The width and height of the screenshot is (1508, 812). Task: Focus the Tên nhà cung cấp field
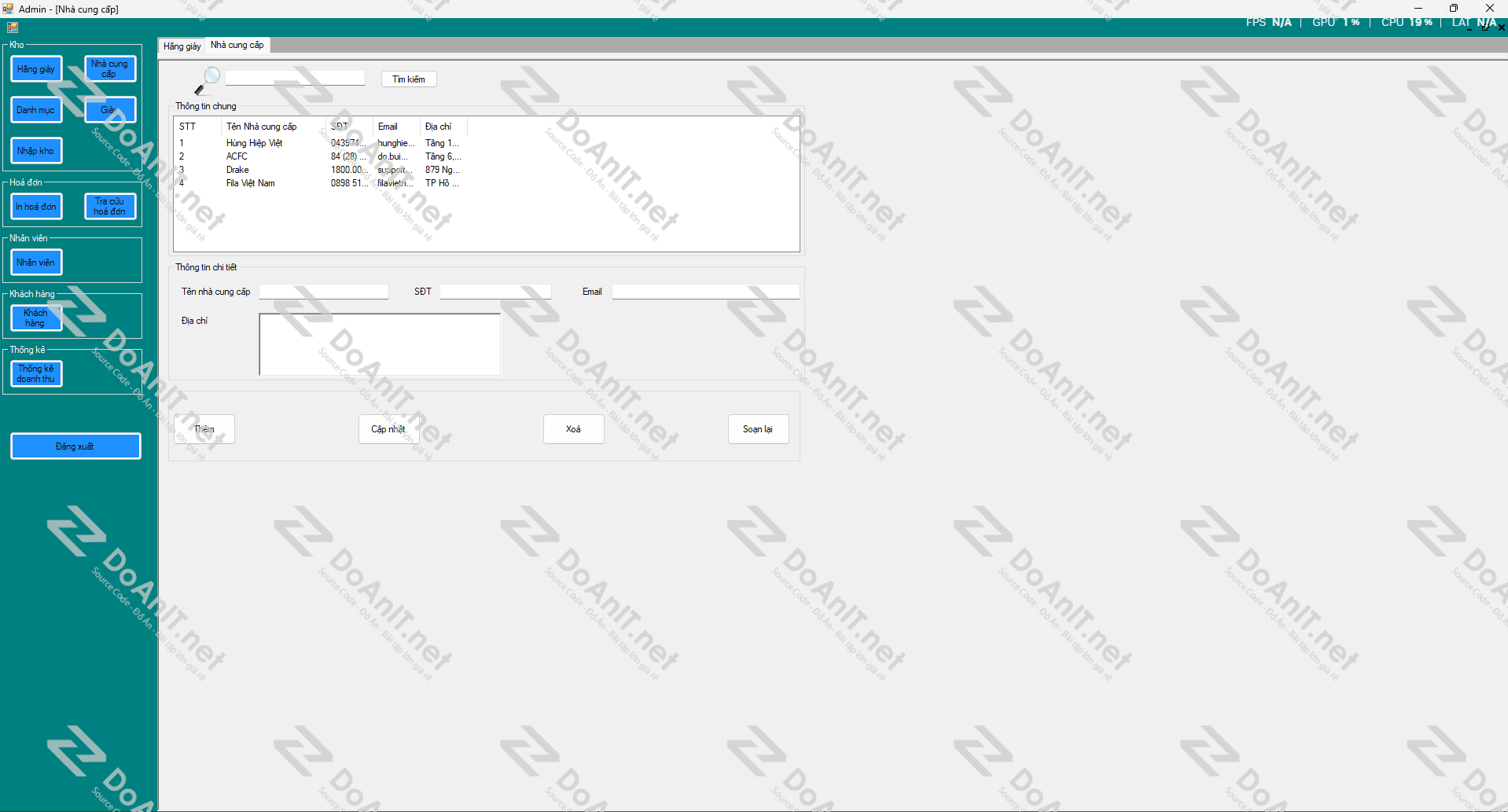324,292
